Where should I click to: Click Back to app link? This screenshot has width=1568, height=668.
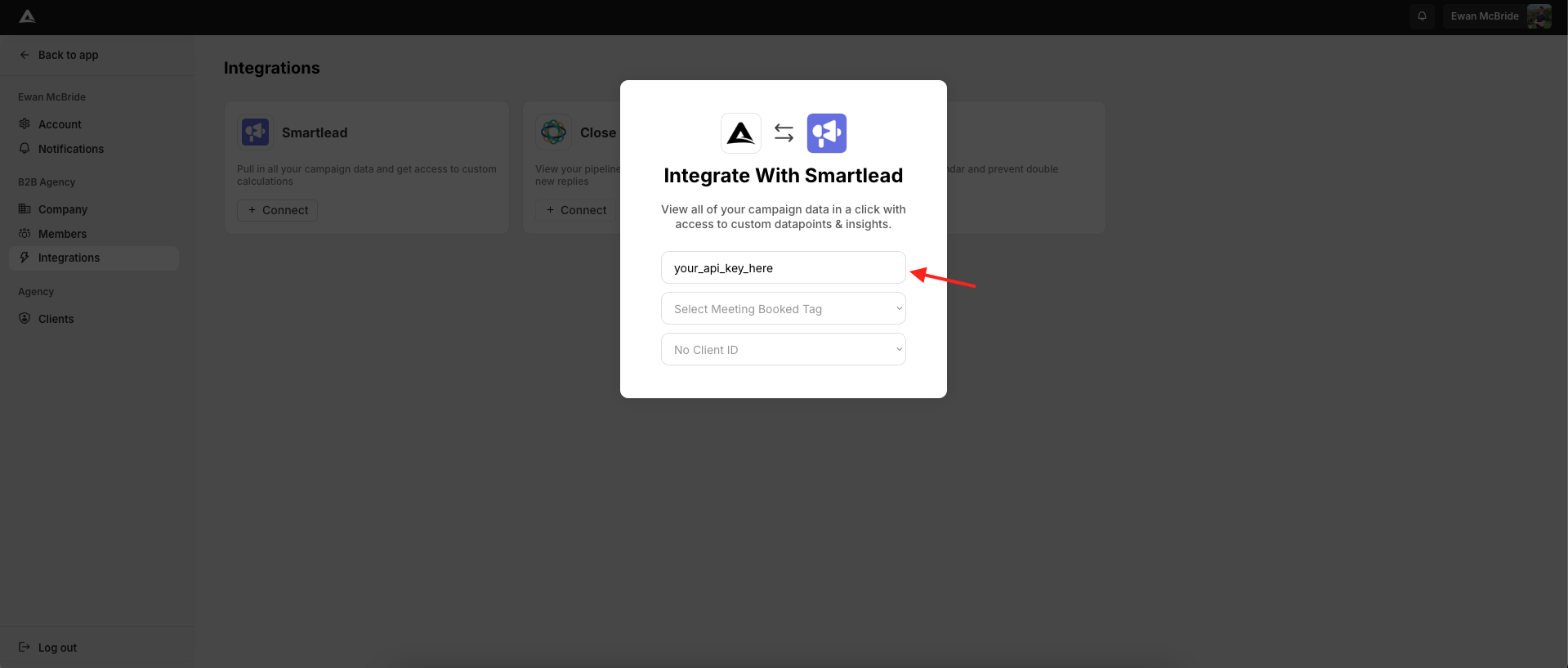68,55
